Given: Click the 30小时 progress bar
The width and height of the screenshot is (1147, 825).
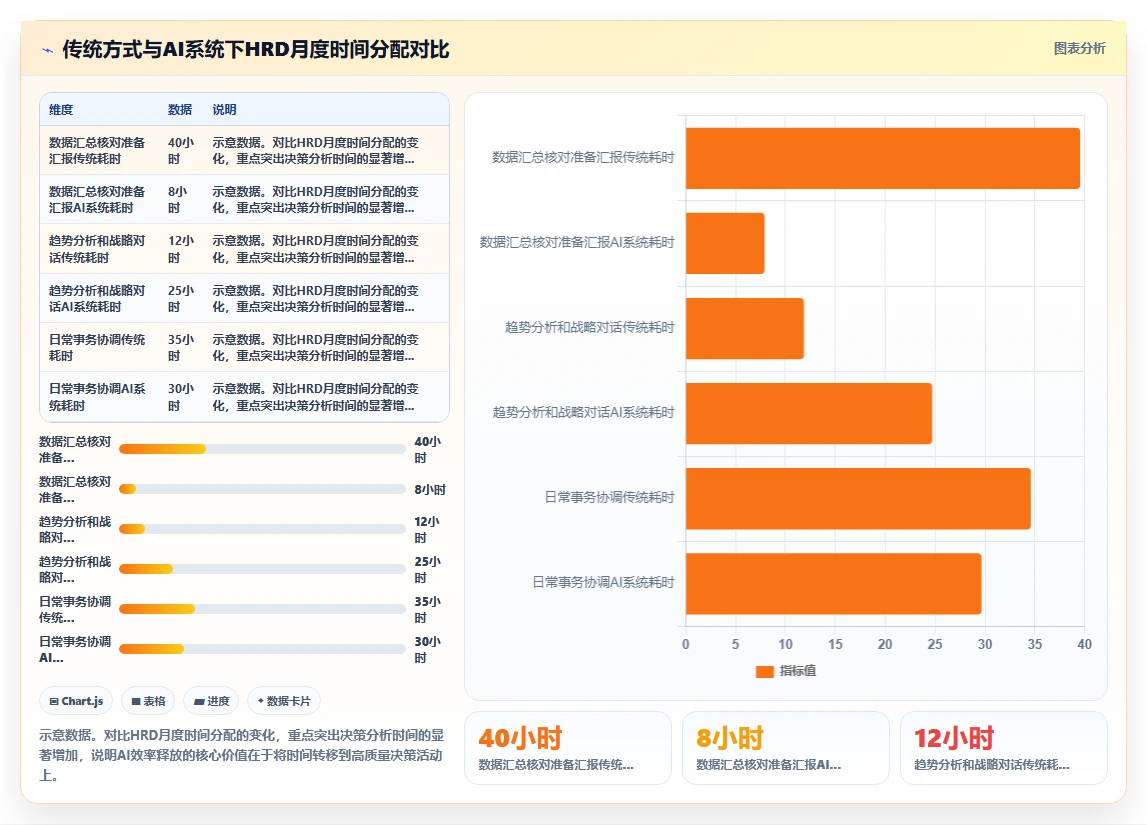Looking at the screenshot, I should point(262,649).
